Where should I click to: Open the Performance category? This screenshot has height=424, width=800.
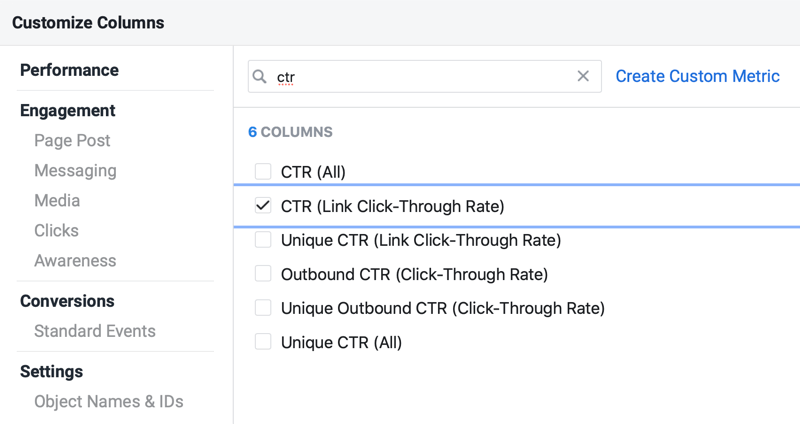[69, 70]
